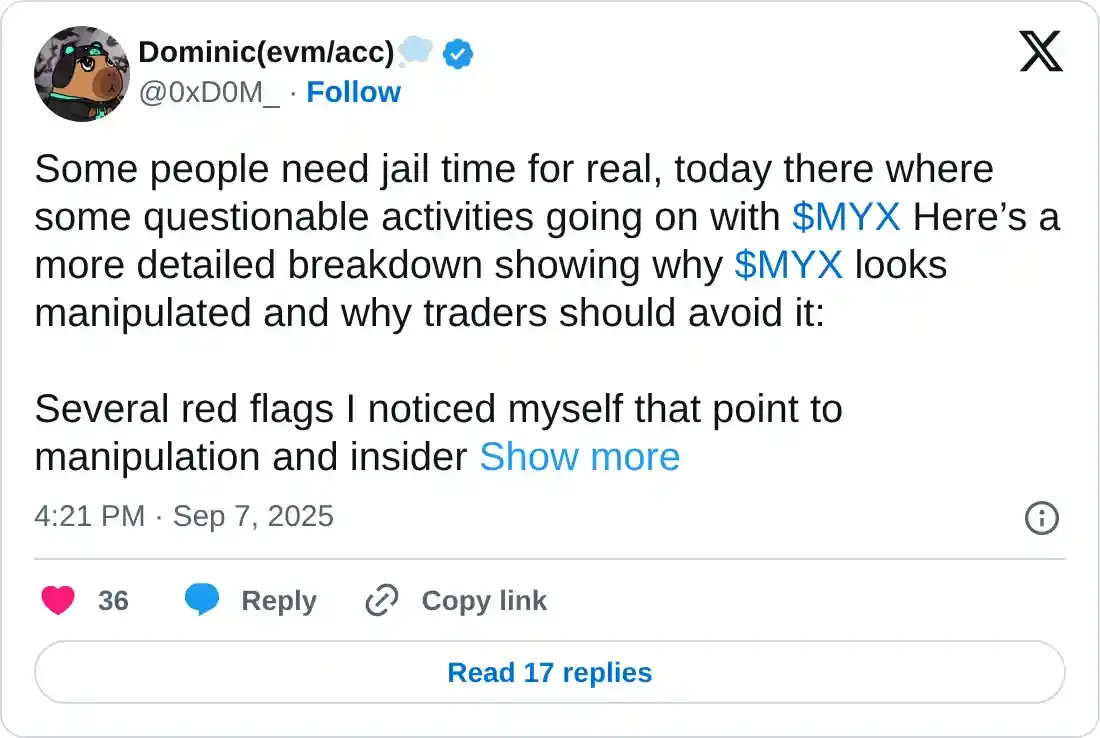Follow the @0xD0M_ account
1100x738 pixels.
353,92
